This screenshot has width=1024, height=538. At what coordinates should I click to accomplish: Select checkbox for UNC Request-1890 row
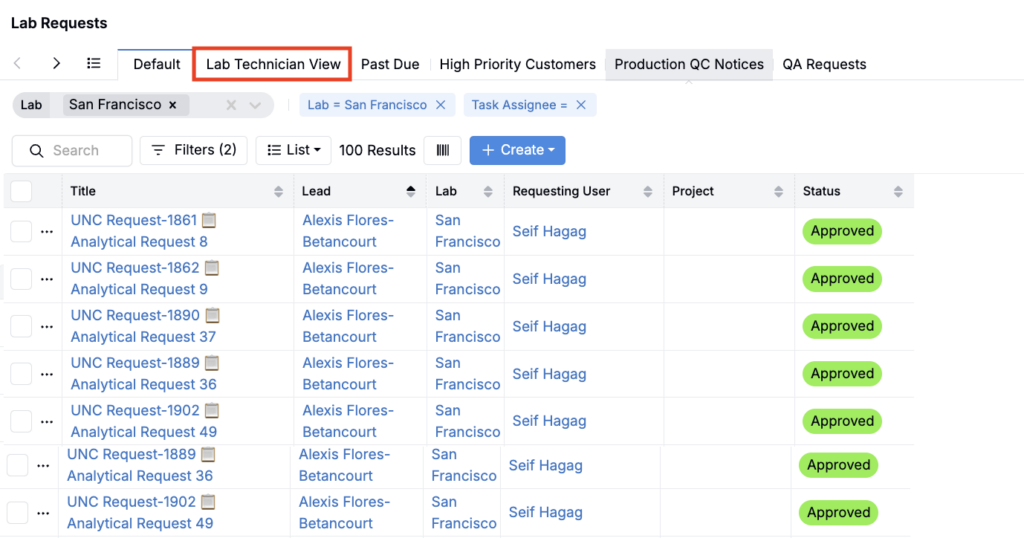click(21, 326)
